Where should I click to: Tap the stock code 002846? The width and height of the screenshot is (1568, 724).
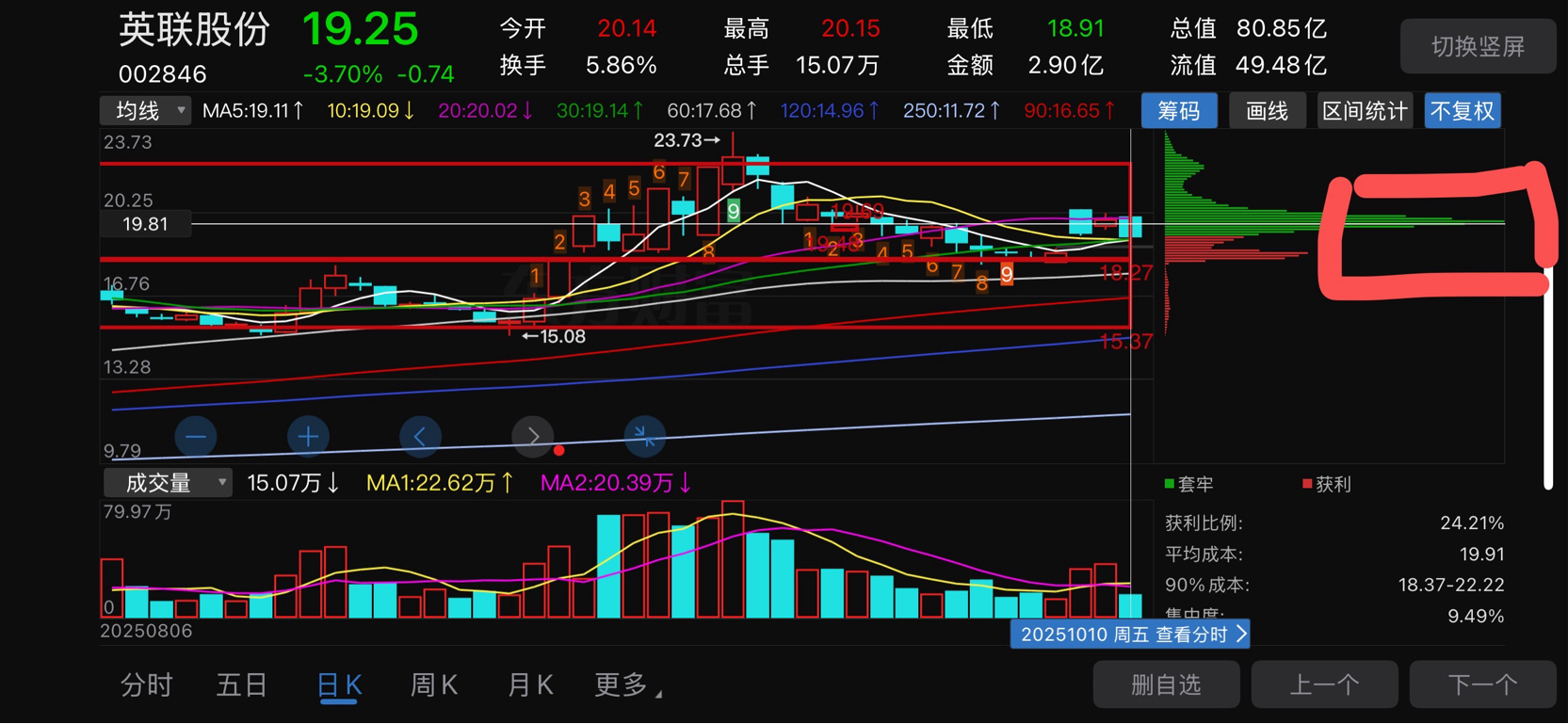tap(162, 73)
